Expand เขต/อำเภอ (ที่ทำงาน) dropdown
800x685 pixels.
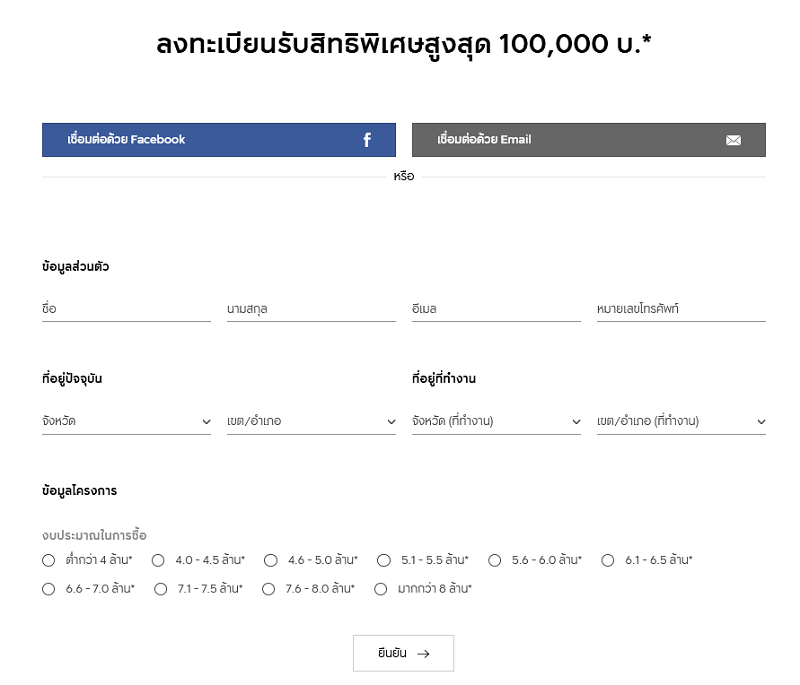tap(681, 421)
